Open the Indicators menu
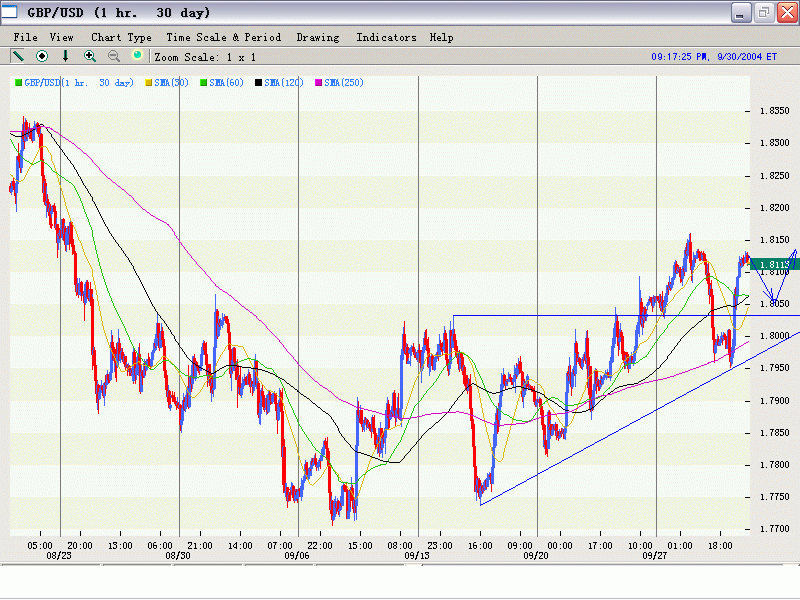The height and width of the screenshot is (600, 800). (386, 37)
